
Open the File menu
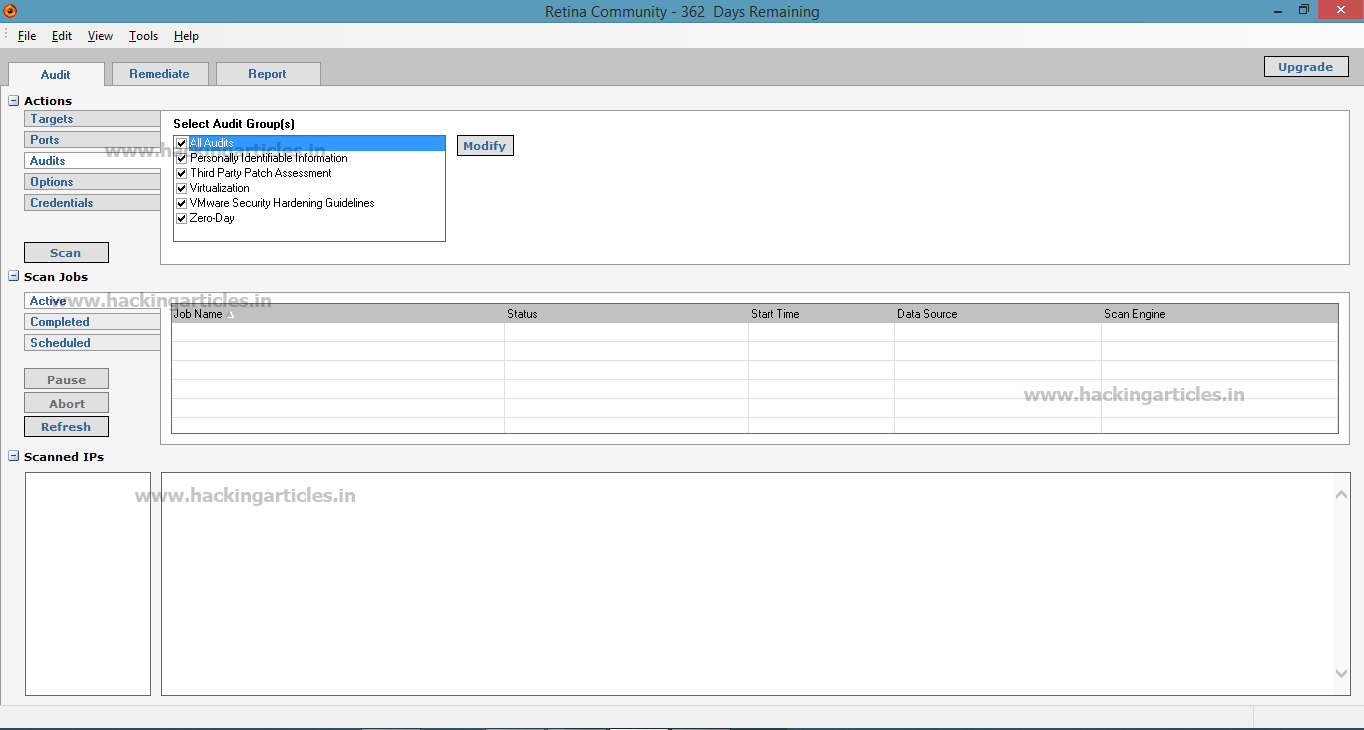pyautogui.click(x=27, y=36)
